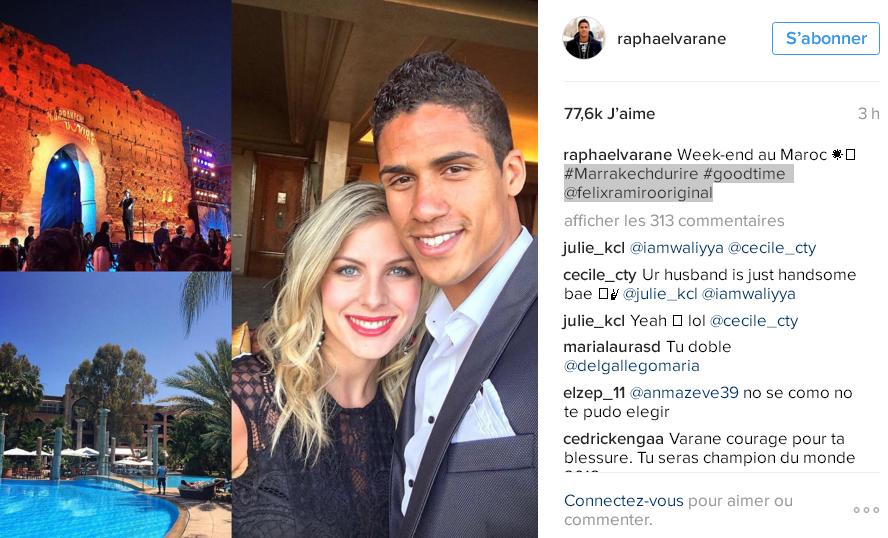Open cecile_cty commenter profile
Image resolution: width=888 pixels, height=538 pixels.
click(x=600, y=275)
